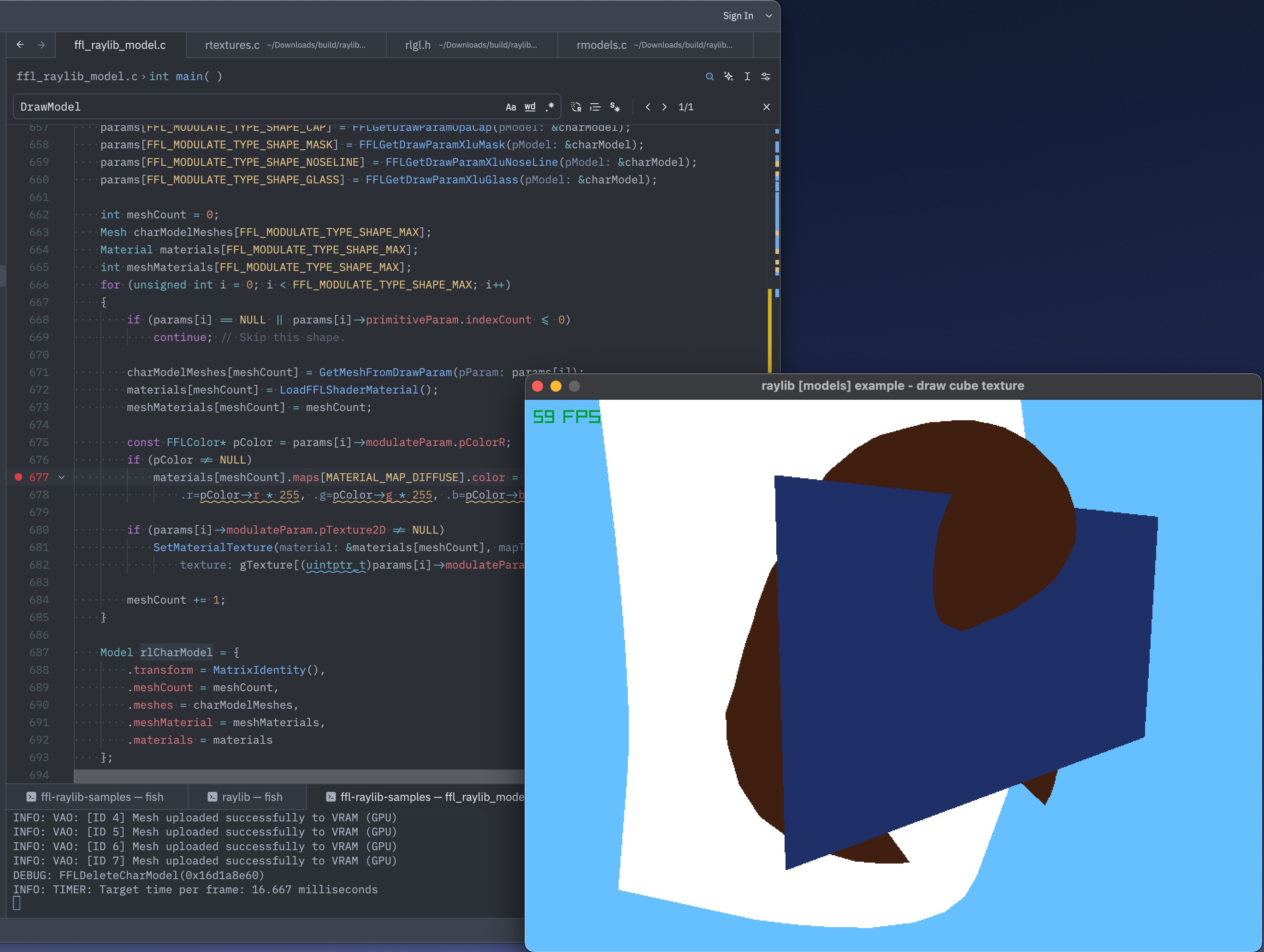This screenshot has height=952, width=1264.
Task: Go to previous search match
Action: [x=647, y=107]
